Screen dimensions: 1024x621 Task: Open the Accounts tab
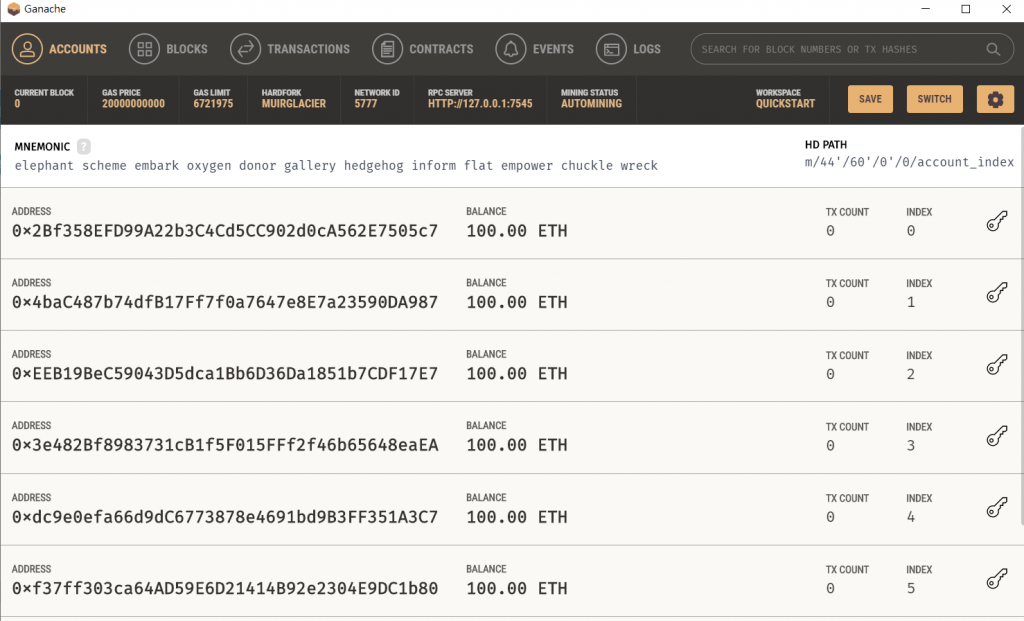pyautogui.click(x=59, y=49)
